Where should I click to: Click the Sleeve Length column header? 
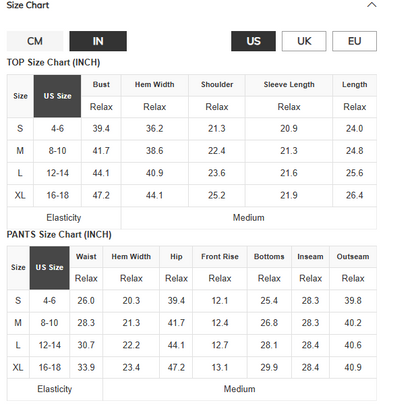pos(289,85)
